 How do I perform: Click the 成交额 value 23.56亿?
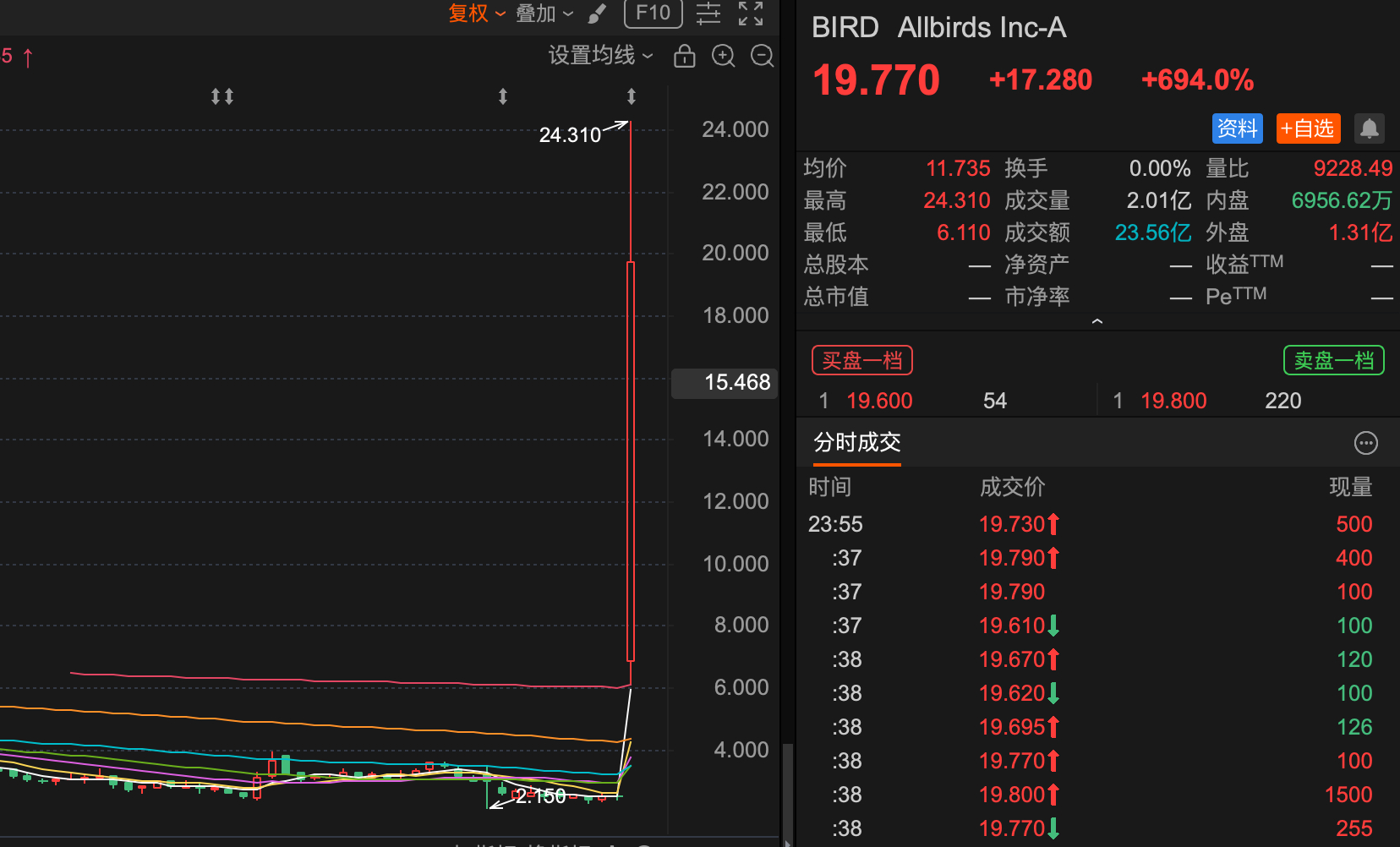click(x=1153, y=232)
